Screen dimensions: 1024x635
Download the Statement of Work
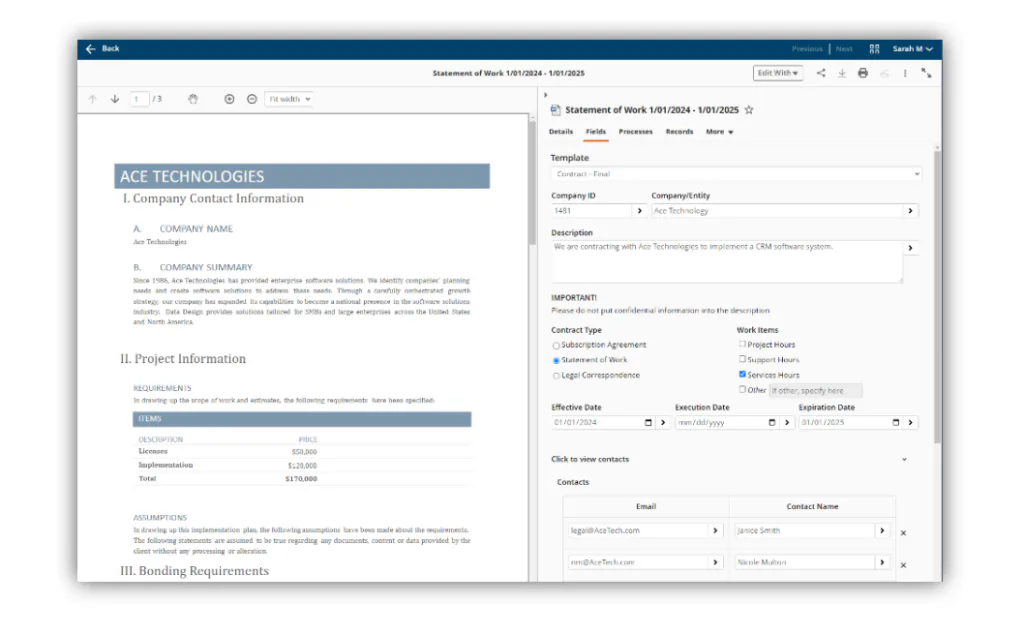point(839,73)
